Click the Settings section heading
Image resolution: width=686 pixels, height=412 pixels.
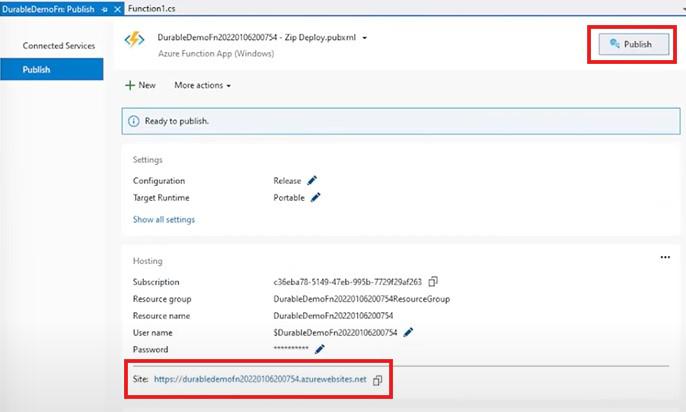coord(147,160)
